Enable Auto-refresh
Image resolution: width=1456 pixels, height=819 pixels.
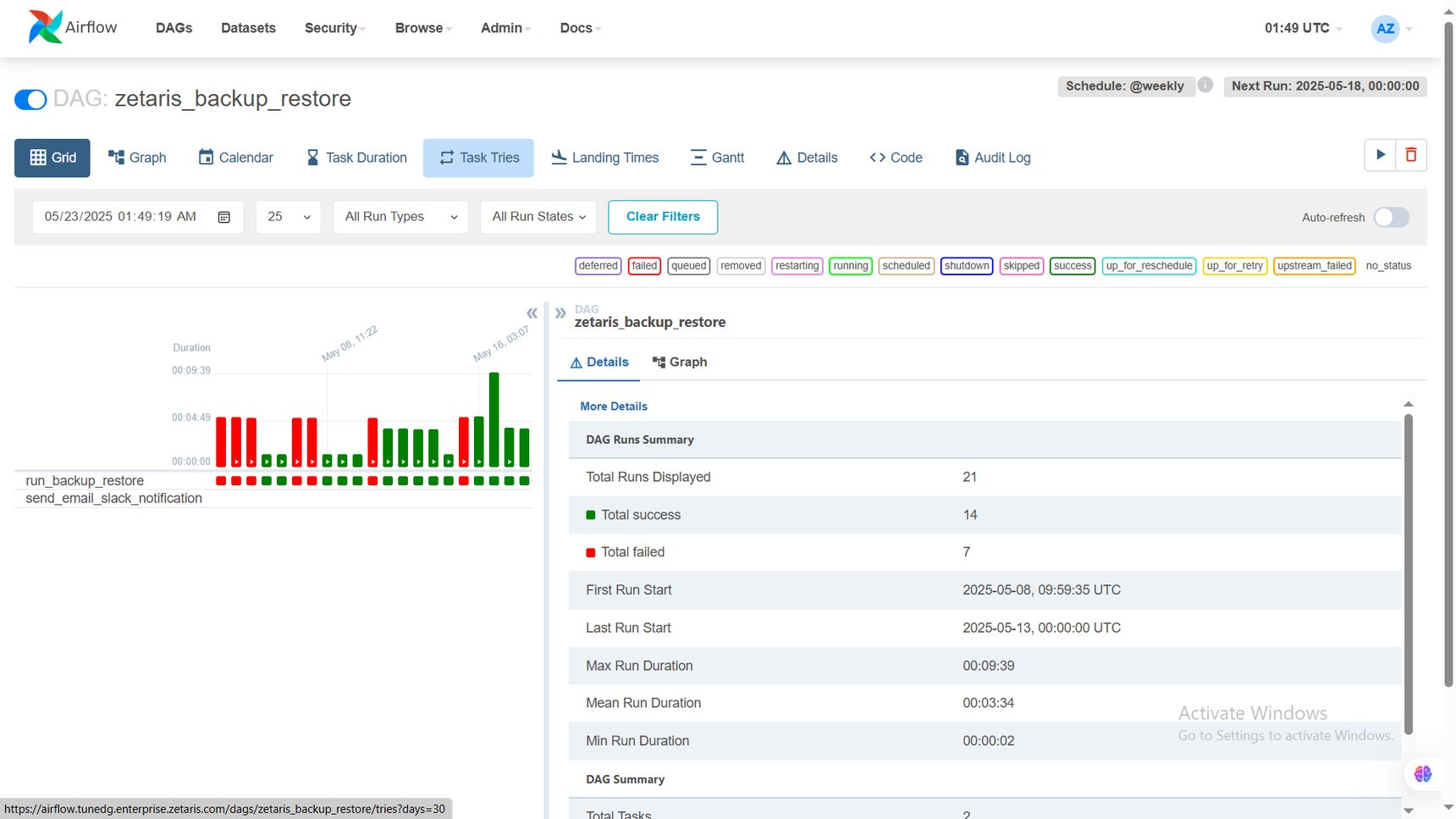tap(1390, 218)
